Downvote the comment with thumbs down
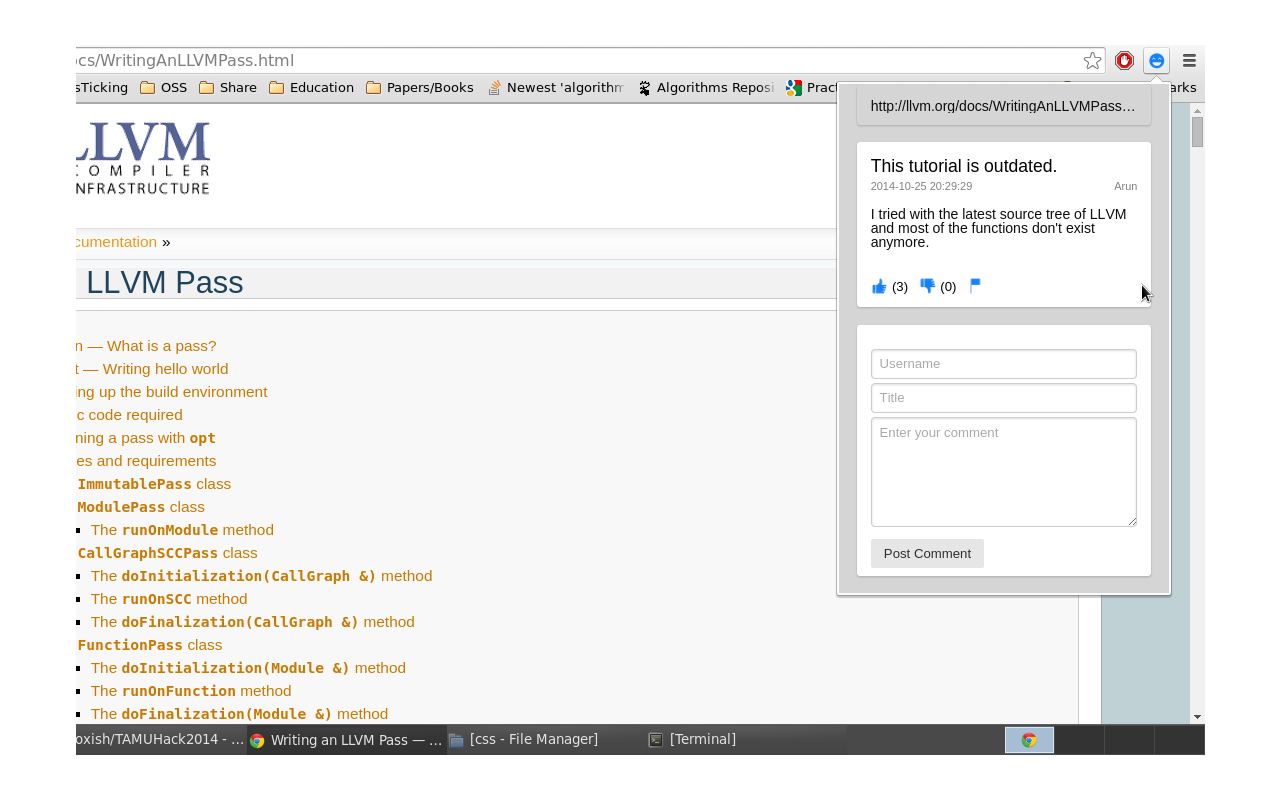Image resolution: width=1280 pixels, height=800 pixels. coord(927,286)
